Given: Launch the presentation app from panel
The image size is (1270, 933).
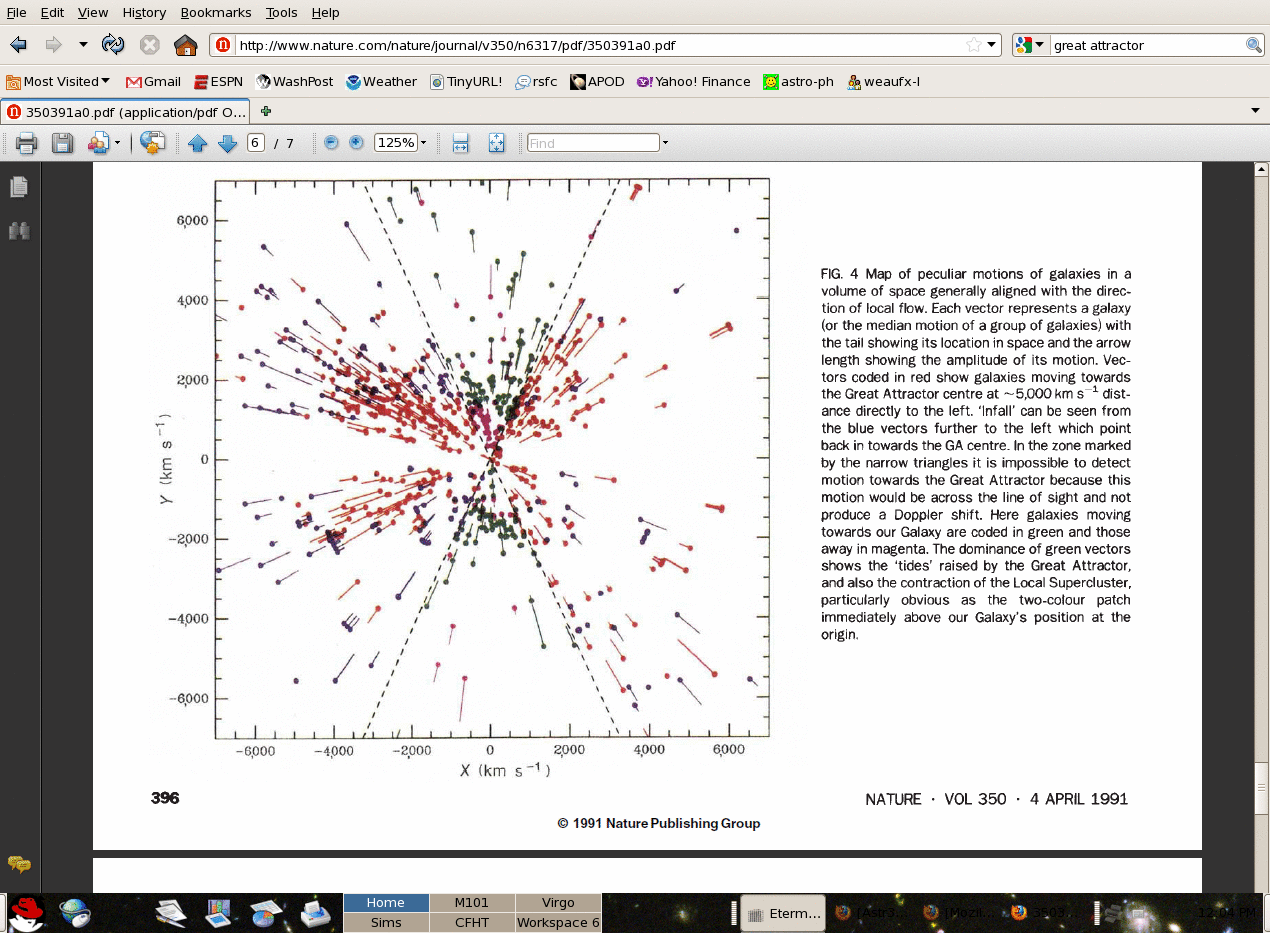Looking at the screenshot, I should (x=218, y=913).
